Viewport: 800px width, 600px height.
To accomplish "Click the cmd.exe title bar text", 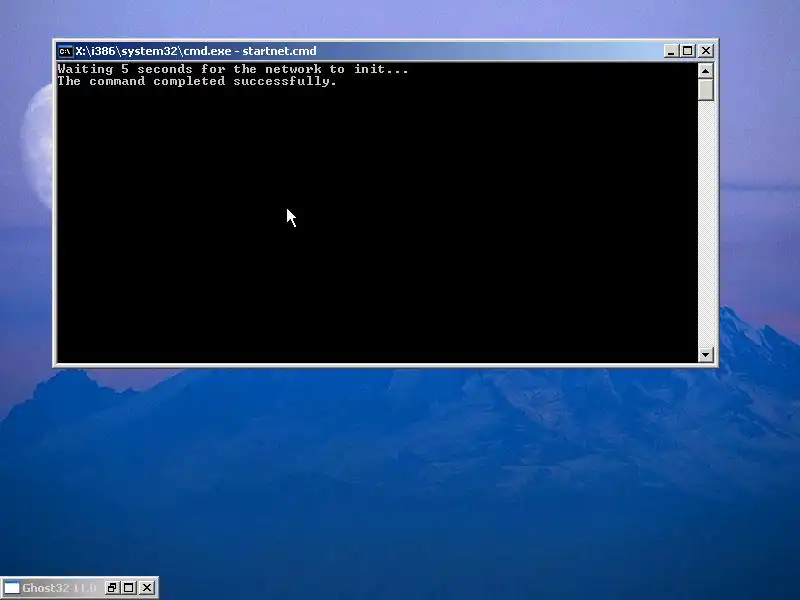I will (x=196, y=51).
